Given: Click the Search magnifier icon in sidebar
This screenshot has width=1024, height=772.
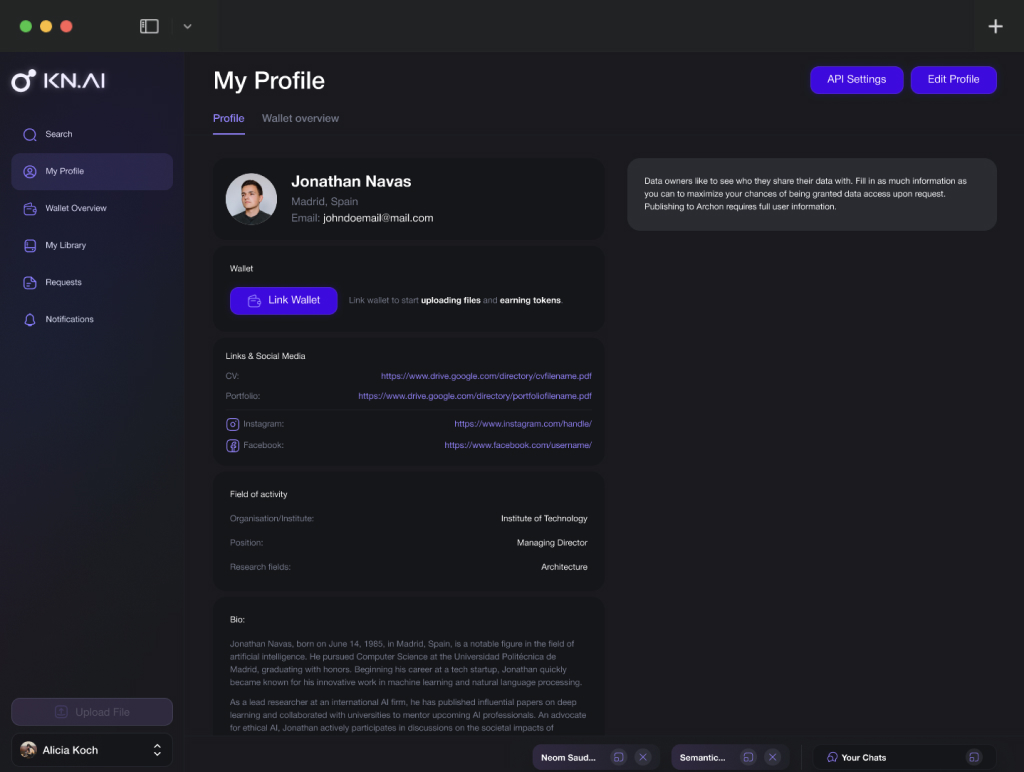Looking at the screenshot, I should point(30,134).
